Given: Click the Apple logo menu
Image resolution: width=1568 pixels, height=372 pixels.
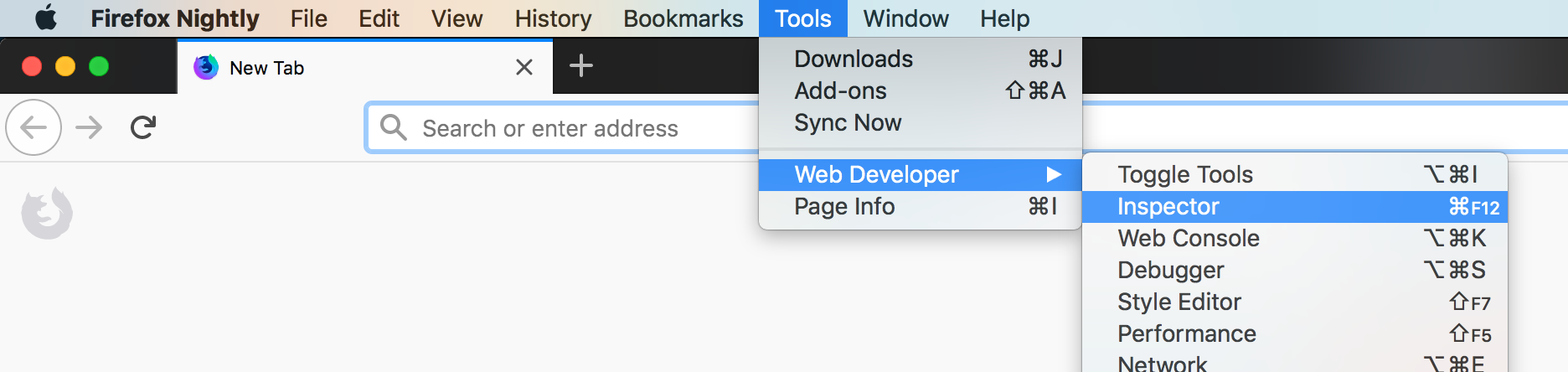Looking at the screenshot, I should click(46, 18).
